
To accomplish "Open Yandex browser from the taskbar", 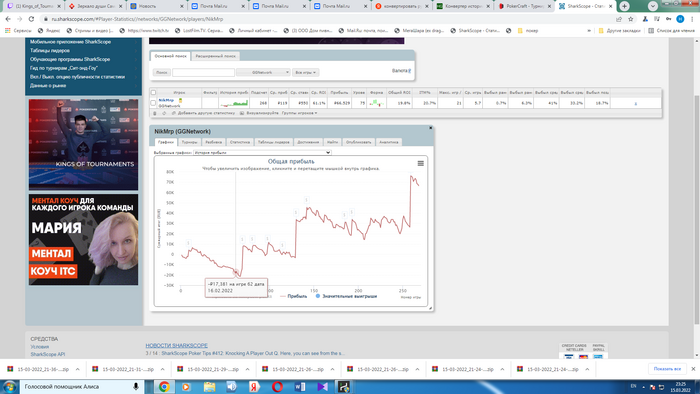I will click(254, 387).
